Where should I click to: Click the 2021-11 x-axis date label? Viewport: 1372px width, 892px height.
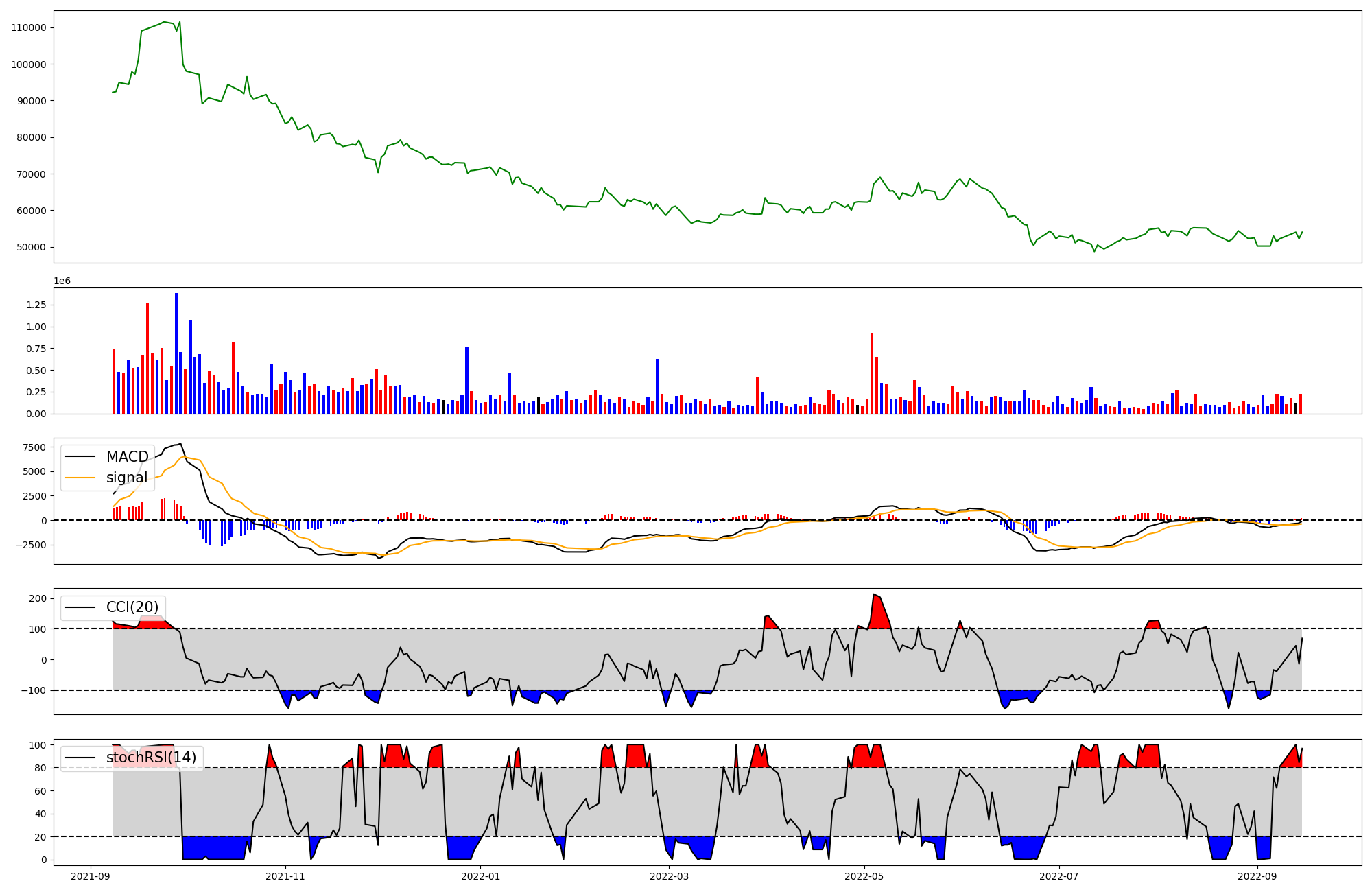click(285, 876)
